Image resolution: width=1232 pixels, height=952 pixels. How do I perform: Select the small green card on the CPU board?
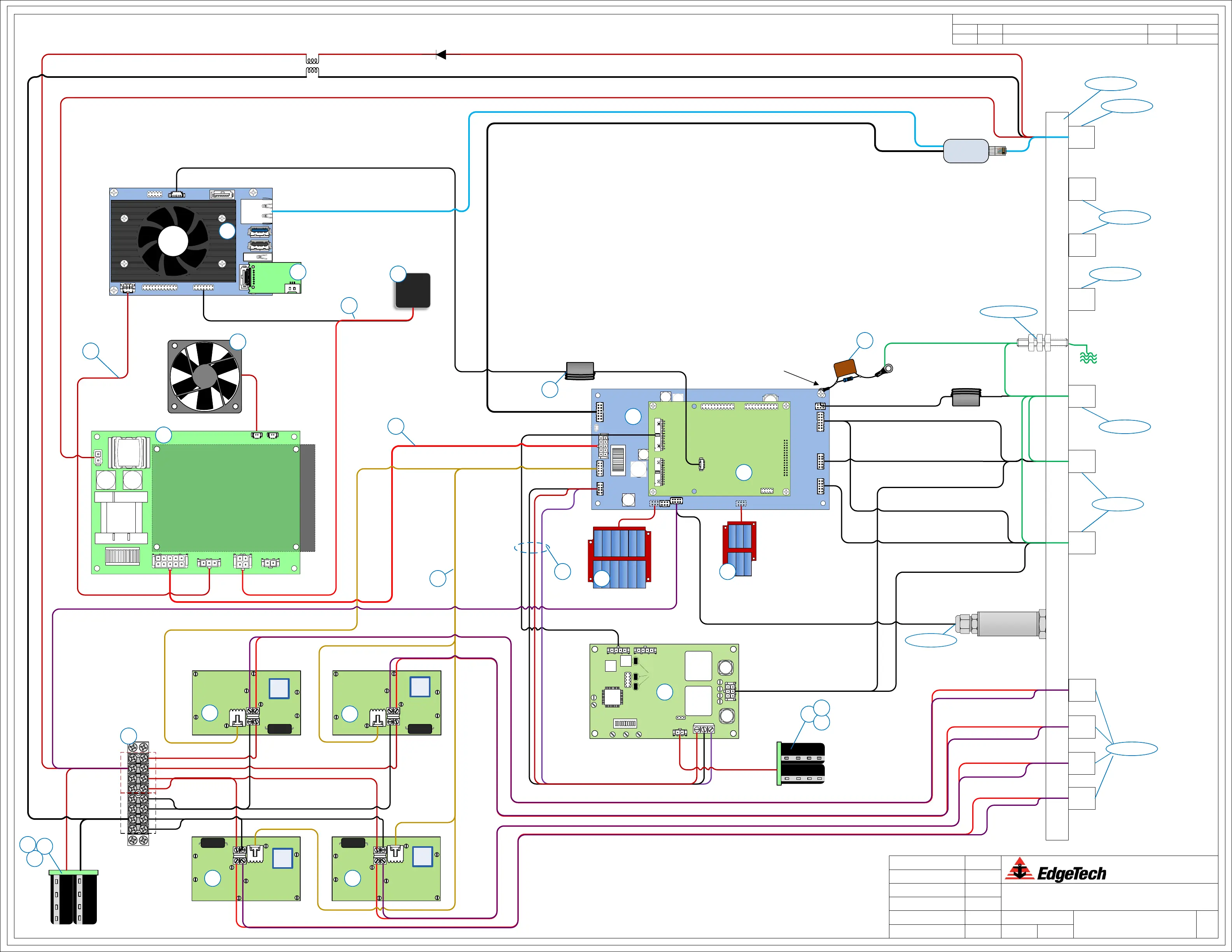pyautogui.click(x=275, y=278)
